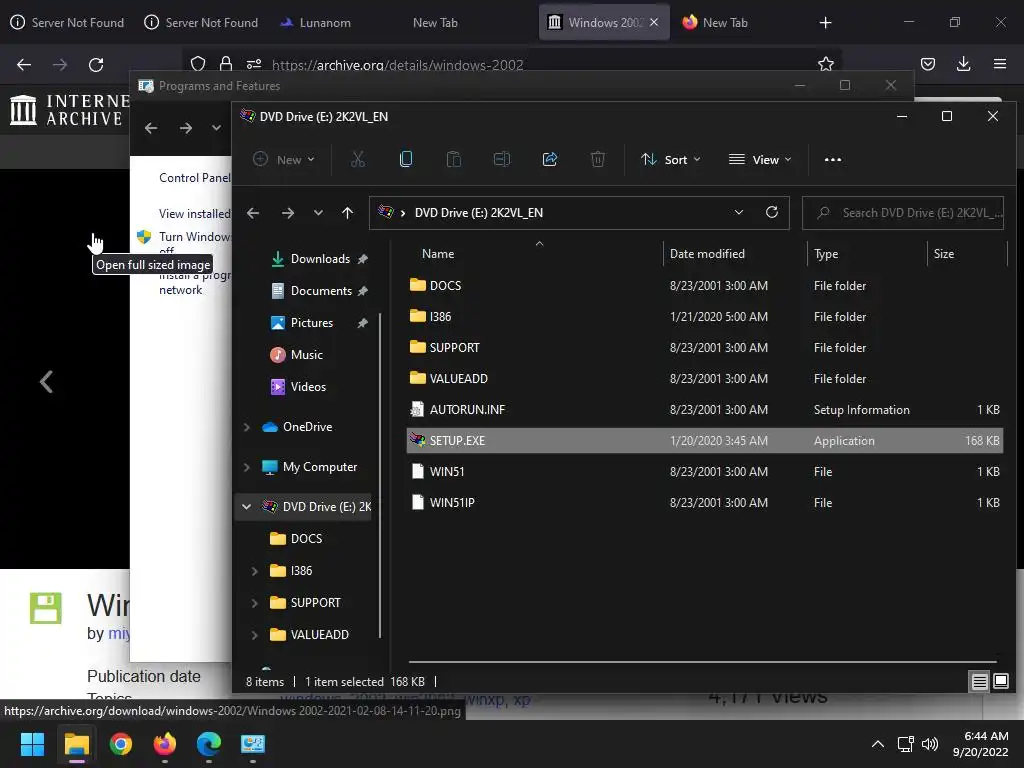Open the View dropdown menu
This screenshot has width=1024, height=768.
[x=760, y=159]
